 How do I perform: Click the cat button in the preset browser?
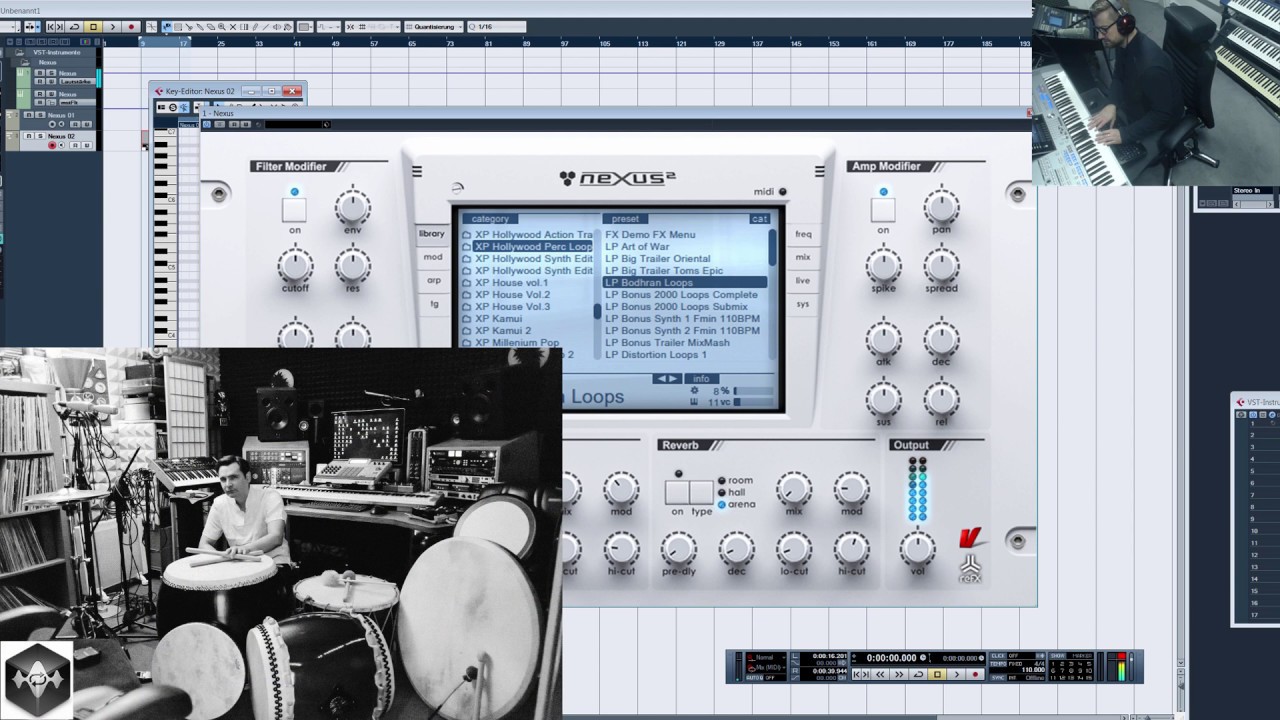[x=759, y=219]
